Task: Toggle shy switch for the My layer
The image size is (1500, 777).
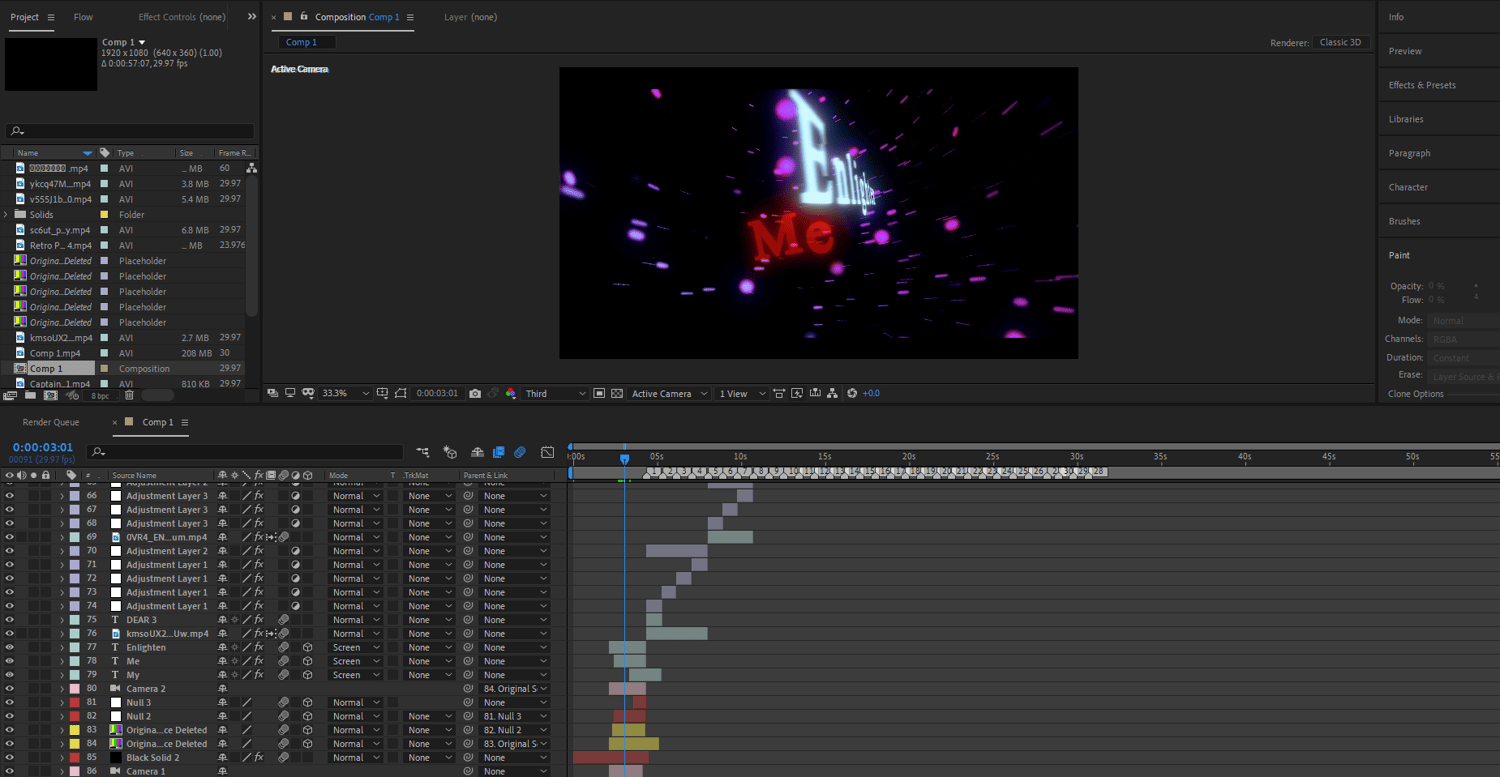Action: (x=223, y=675)
